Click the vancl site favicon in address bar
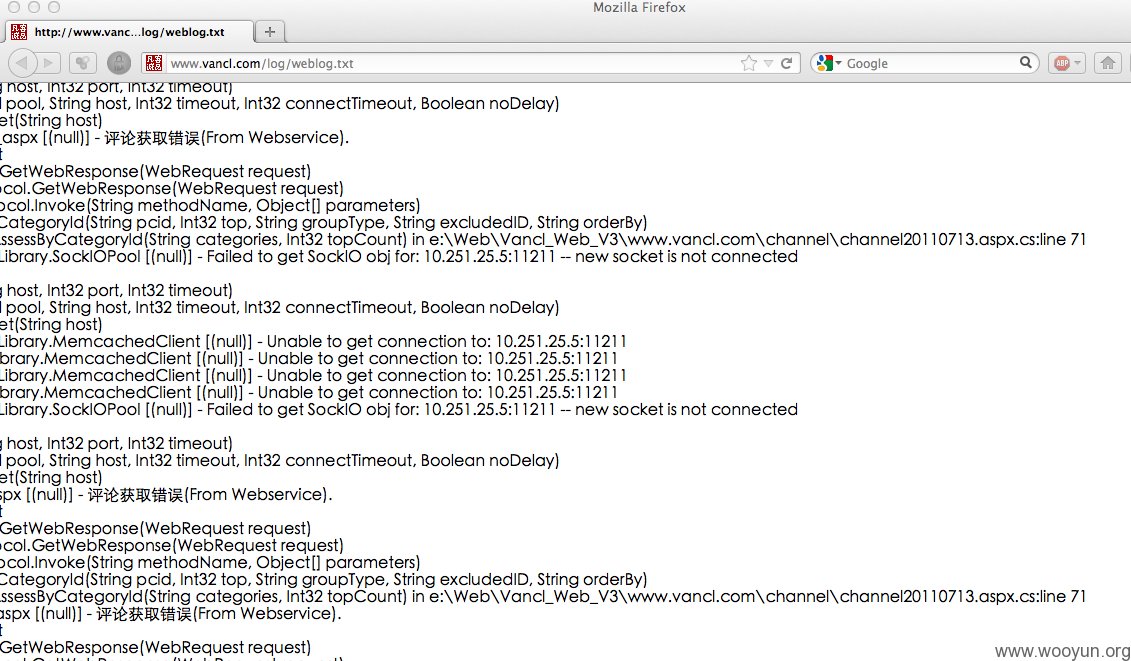The width and height of the screenshot is (1131, 661). (154, 64)
